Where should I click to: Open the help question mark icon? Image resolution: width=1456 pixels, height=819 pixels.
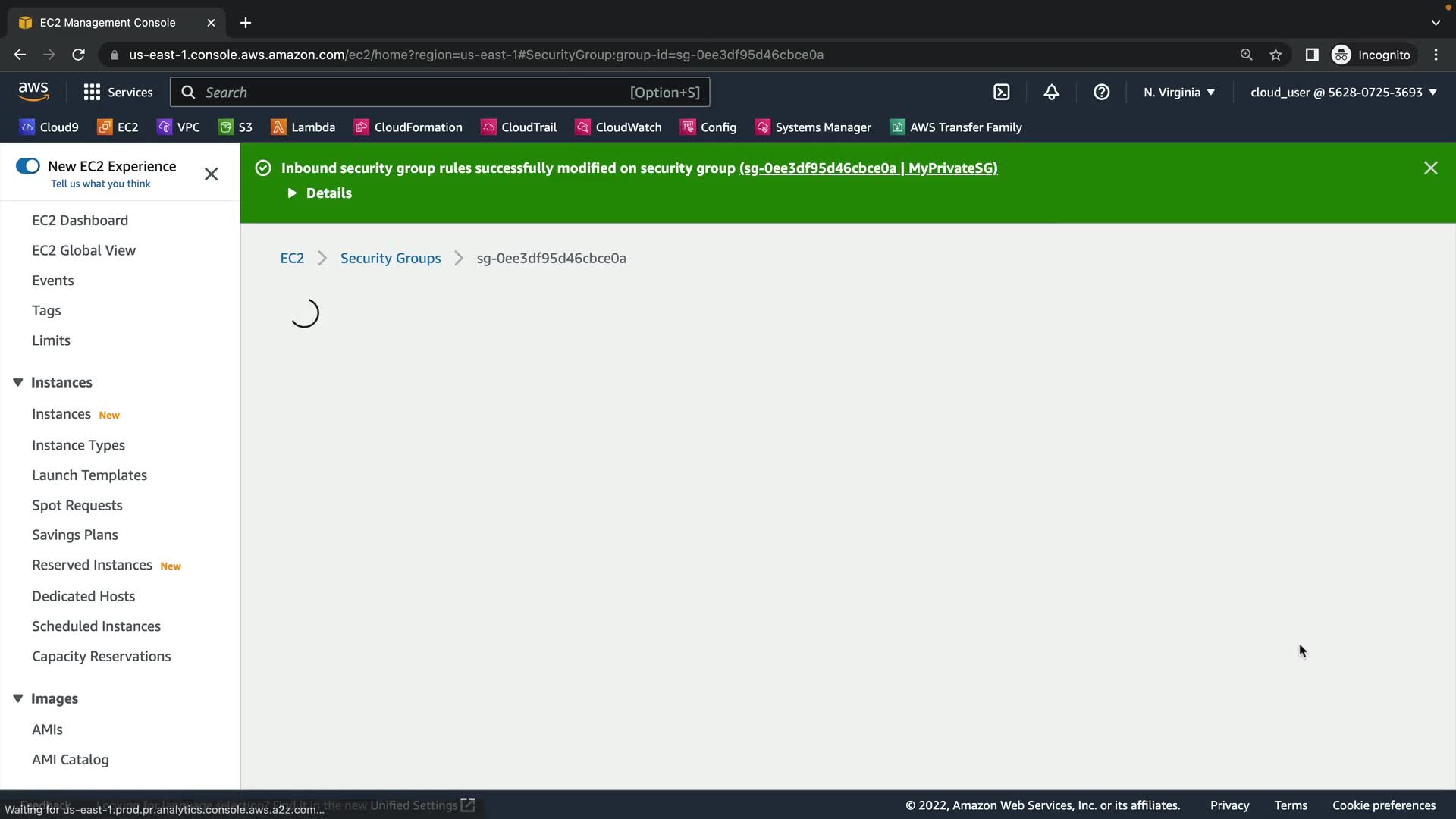point(1101,93)
